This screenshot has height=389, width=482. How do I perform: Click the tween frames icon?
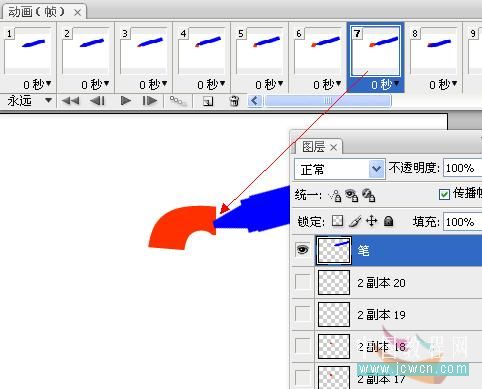[178, 101]
